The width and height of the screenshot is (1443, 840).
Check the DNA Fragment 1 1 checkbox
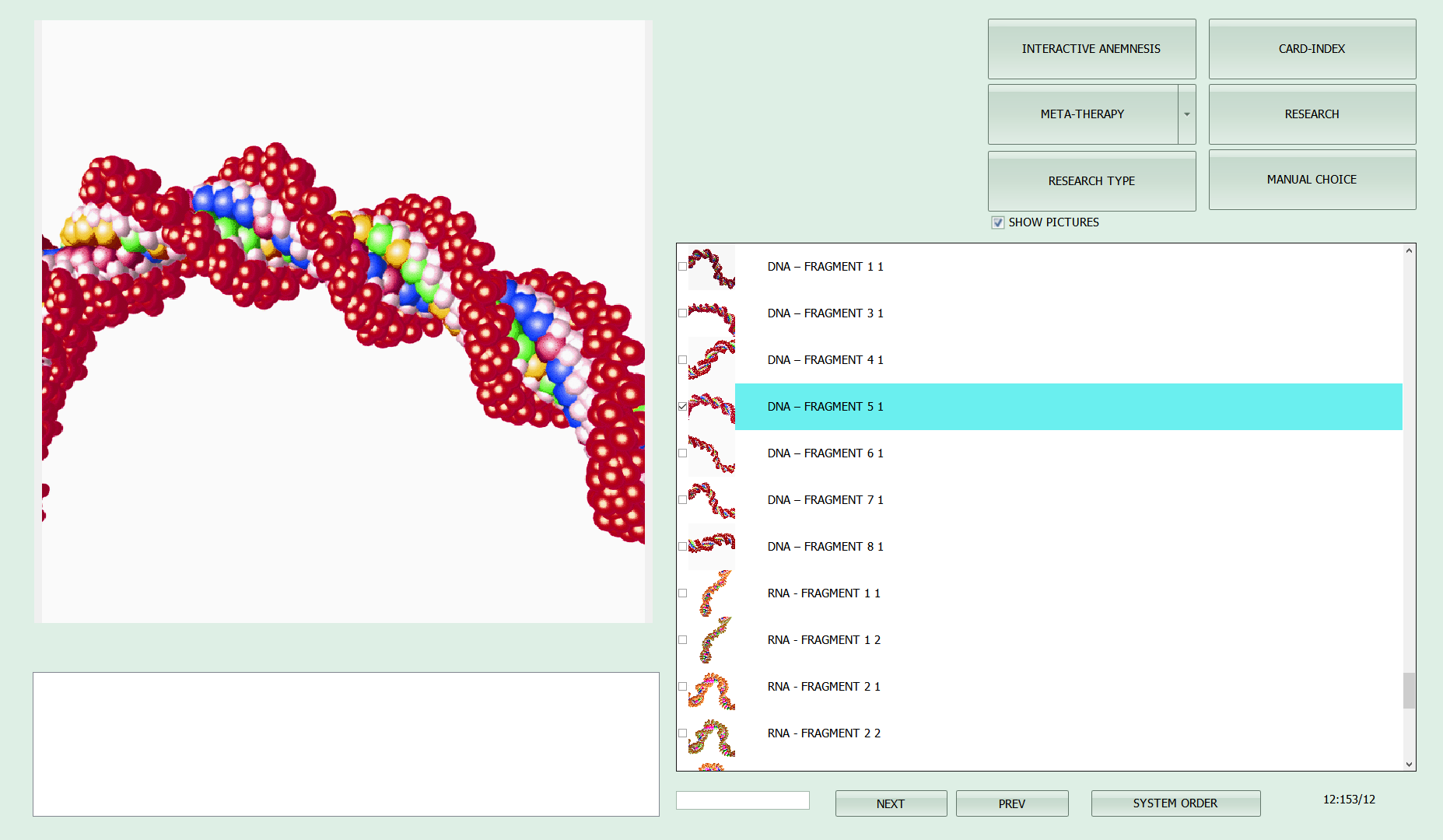(x=682, y=267)
